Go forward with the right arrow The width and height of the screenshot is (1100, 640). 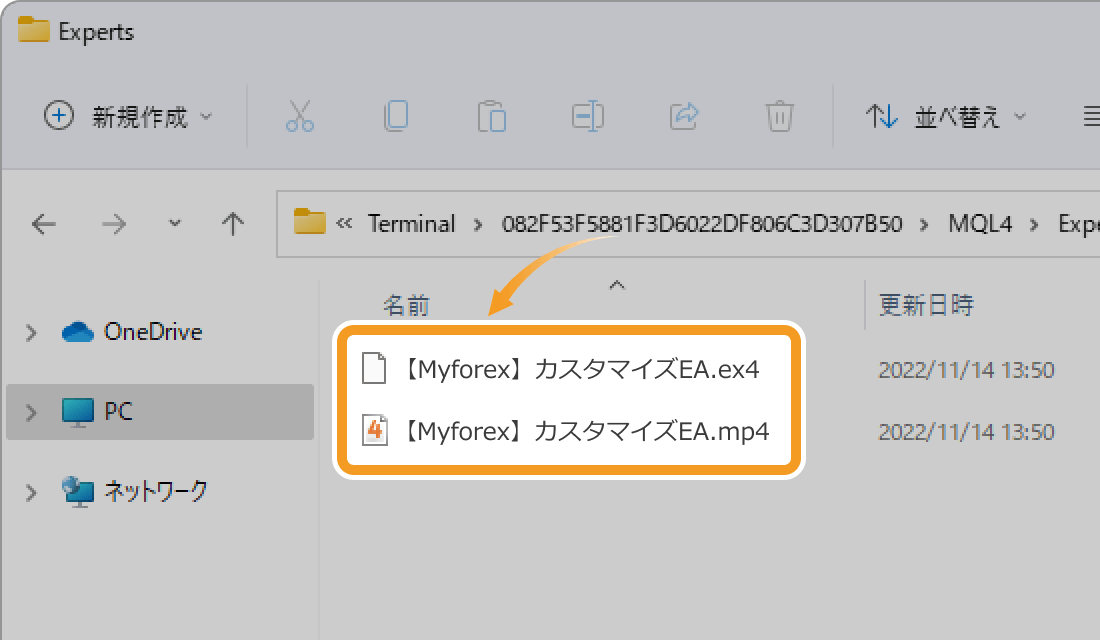(x=114, y=225)
